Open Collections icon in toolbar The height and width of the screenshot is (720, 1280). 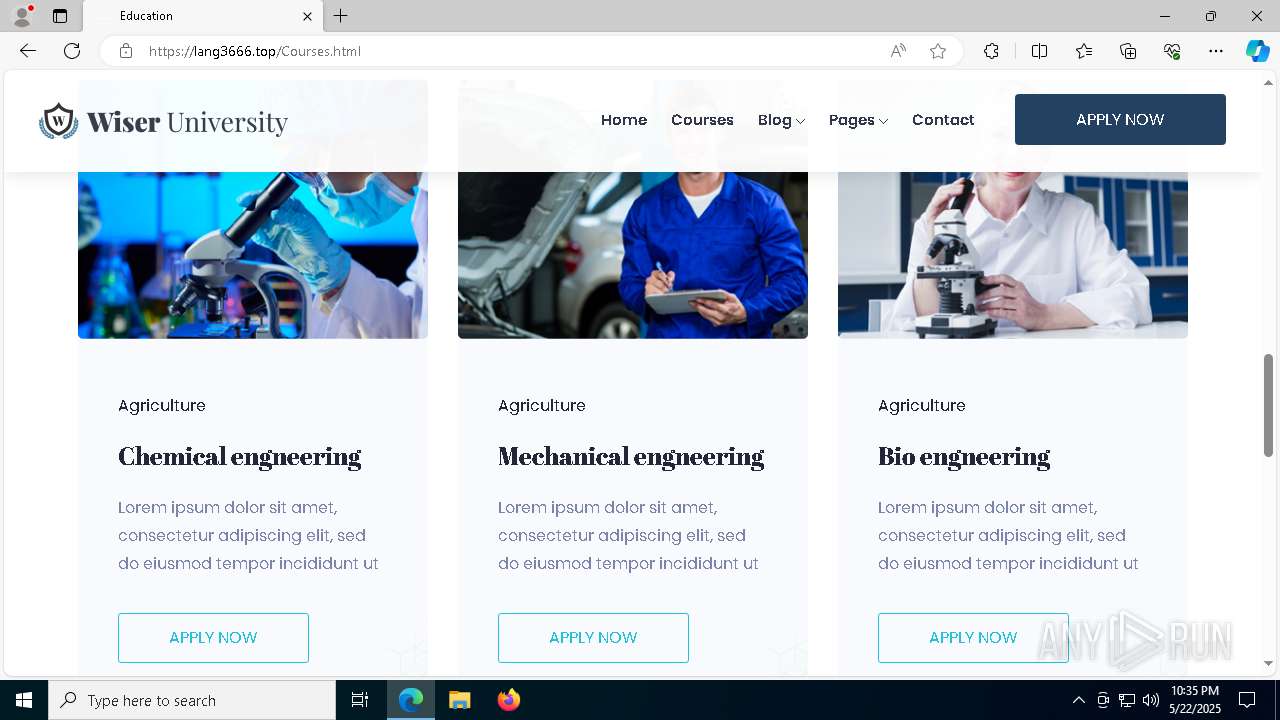tap(1128, 51)
